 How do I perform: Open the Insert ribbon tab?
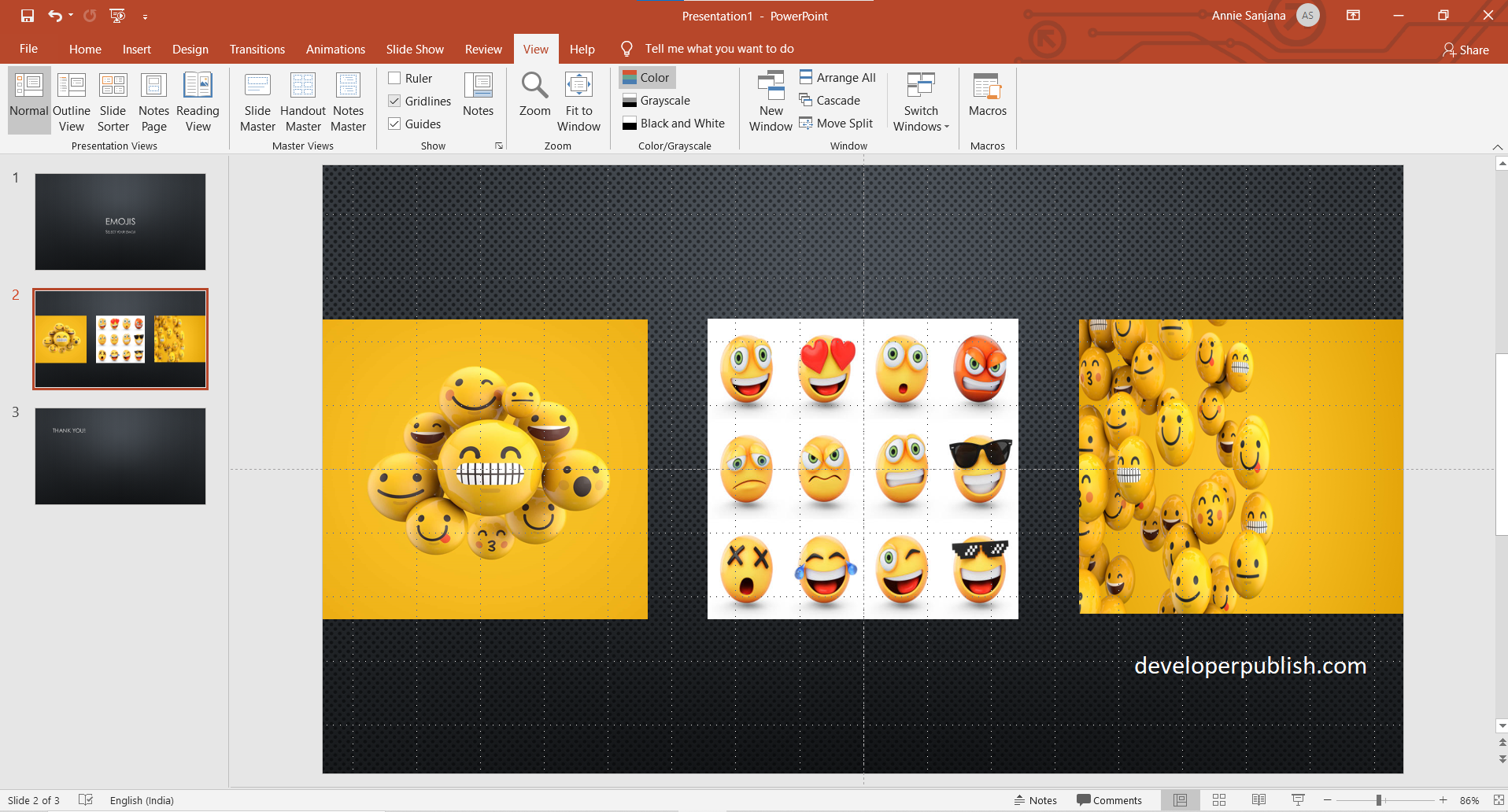[x=136, y=49]
